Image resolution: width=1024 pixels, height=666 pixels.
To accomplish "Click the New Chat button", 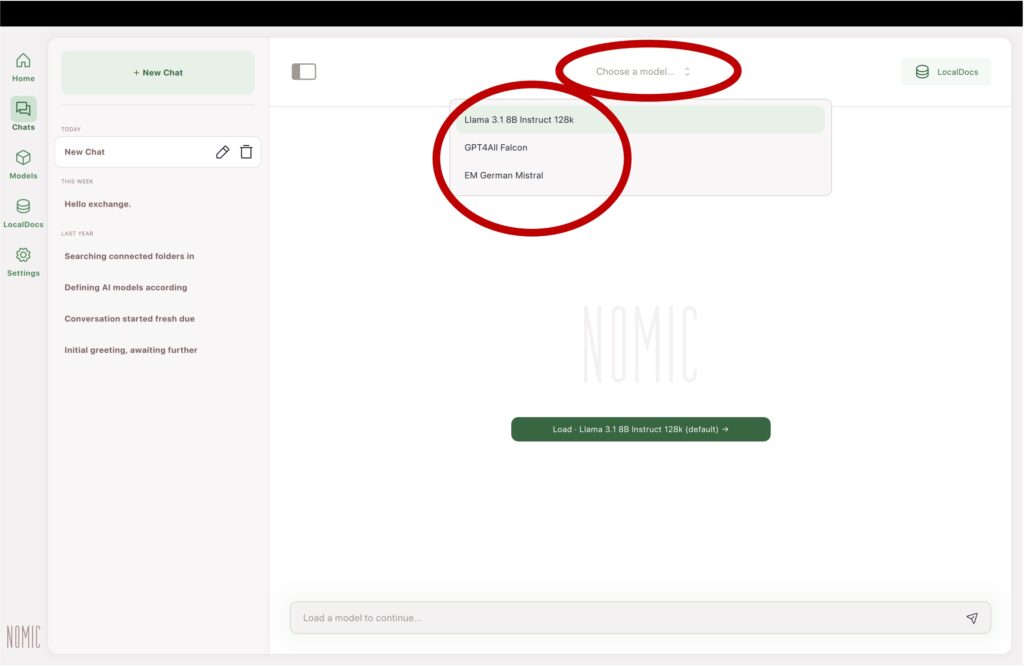I will pyautogui.click(x=158, y=73).
